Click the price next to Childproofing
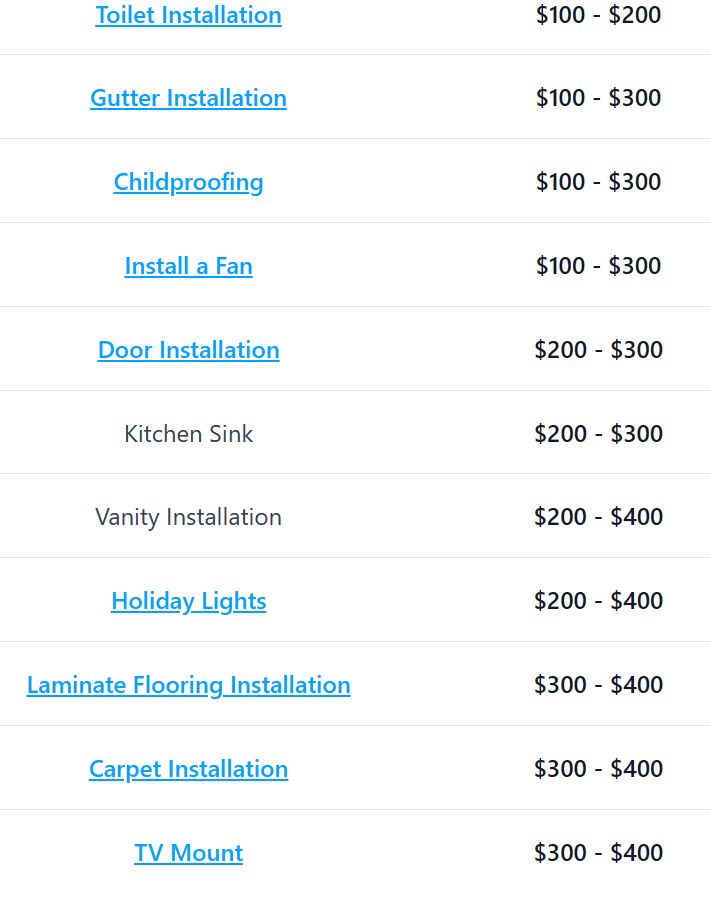 pos(598,182)
